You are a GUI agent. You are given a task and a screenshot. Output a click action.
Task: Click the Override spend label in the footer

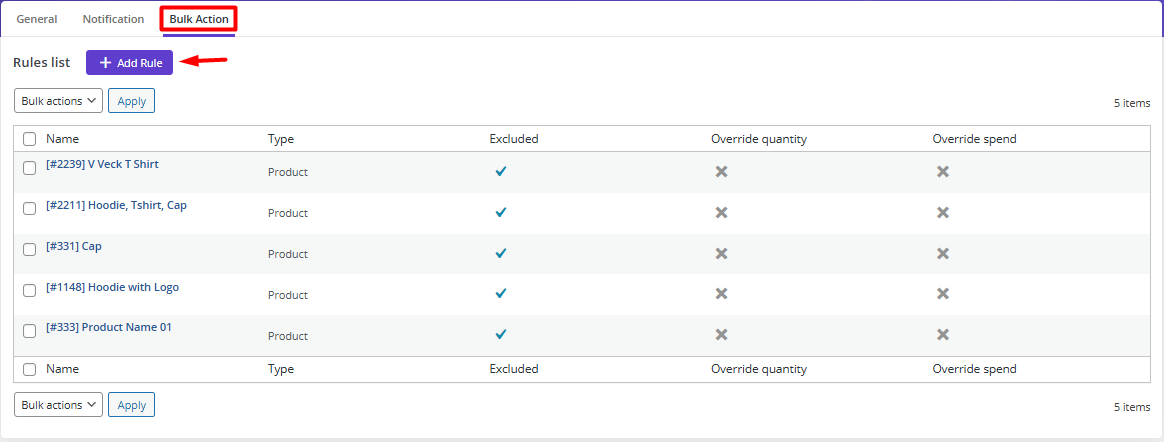(x=975, y=369)
